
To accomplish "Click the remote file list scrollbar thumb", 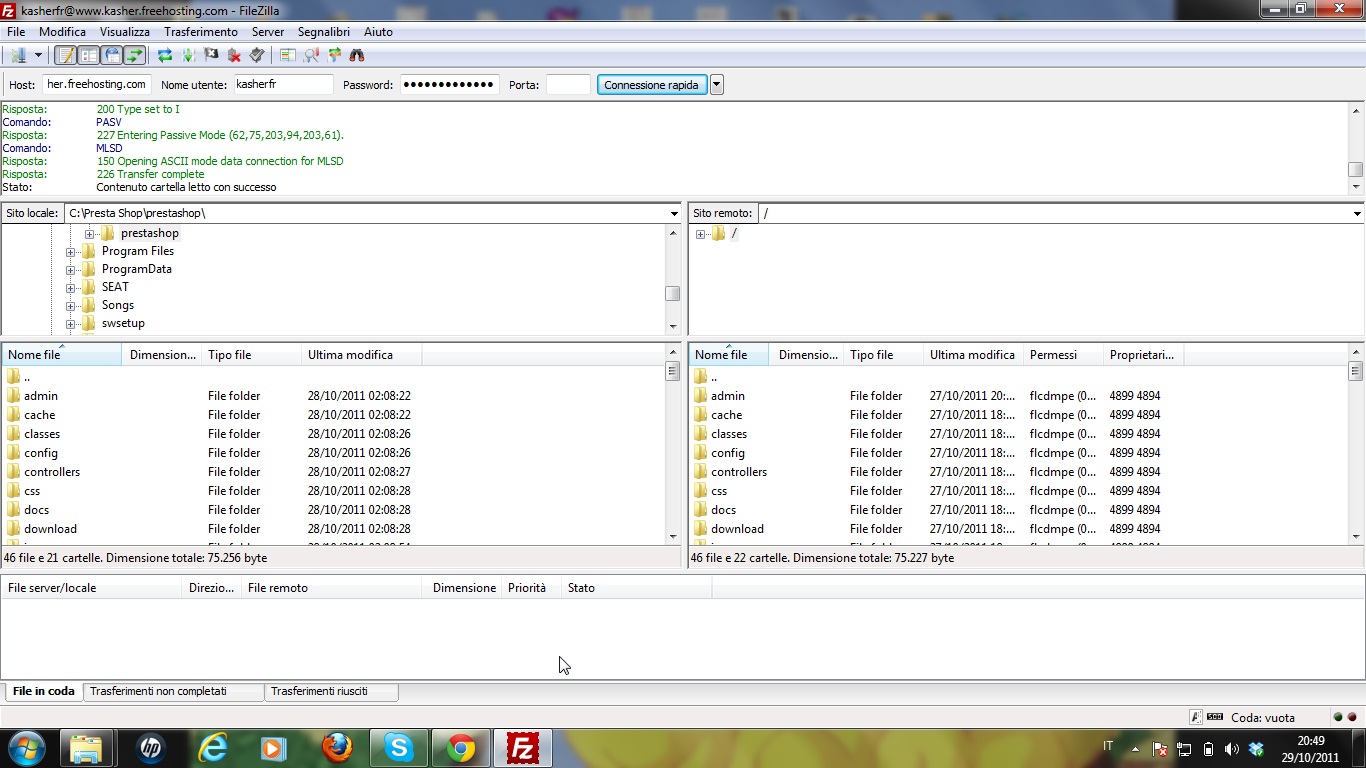I will coord(1356,371).
